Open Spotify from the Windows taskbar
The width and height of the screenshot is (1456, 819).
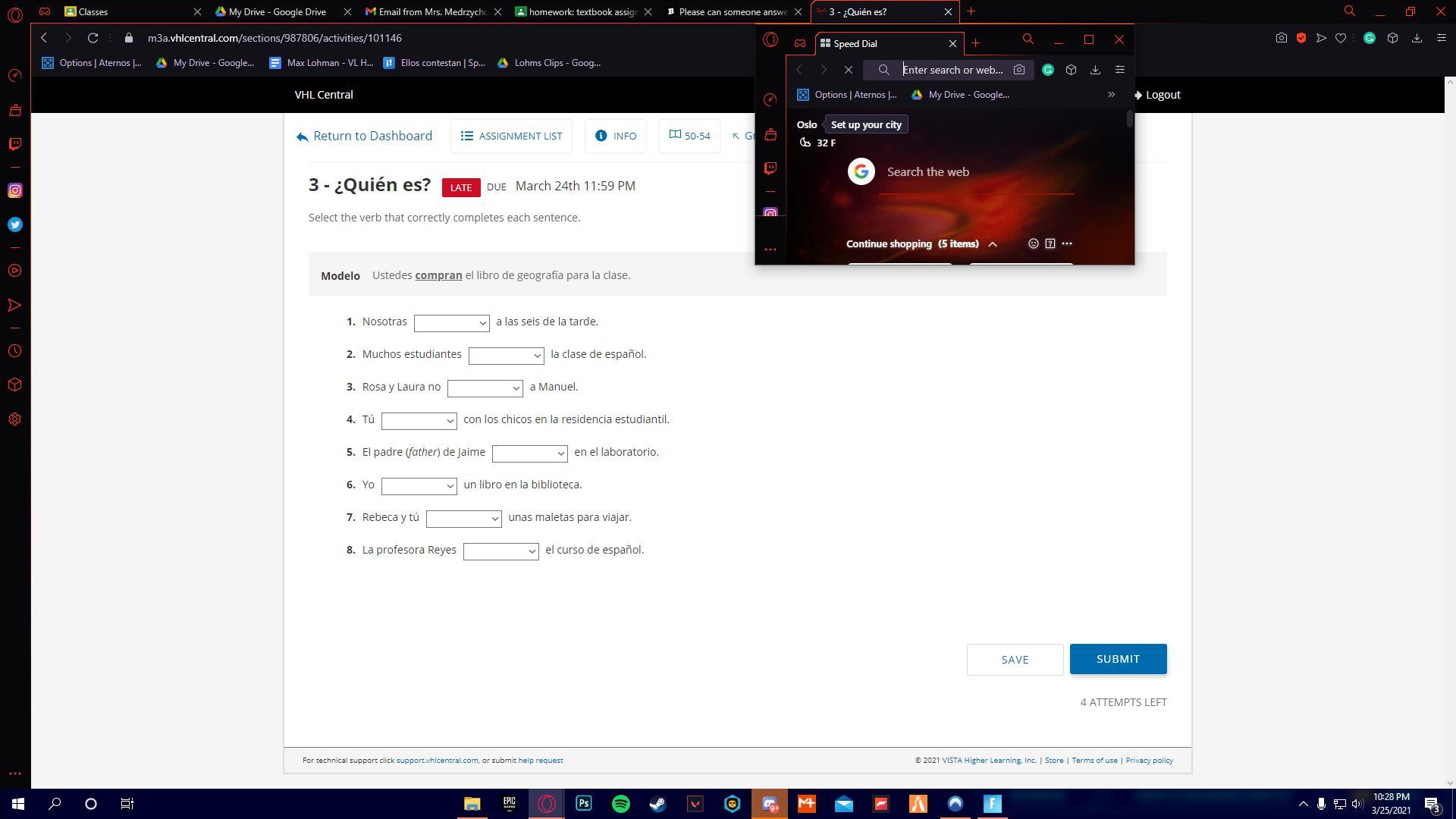[x=620, y=804]
